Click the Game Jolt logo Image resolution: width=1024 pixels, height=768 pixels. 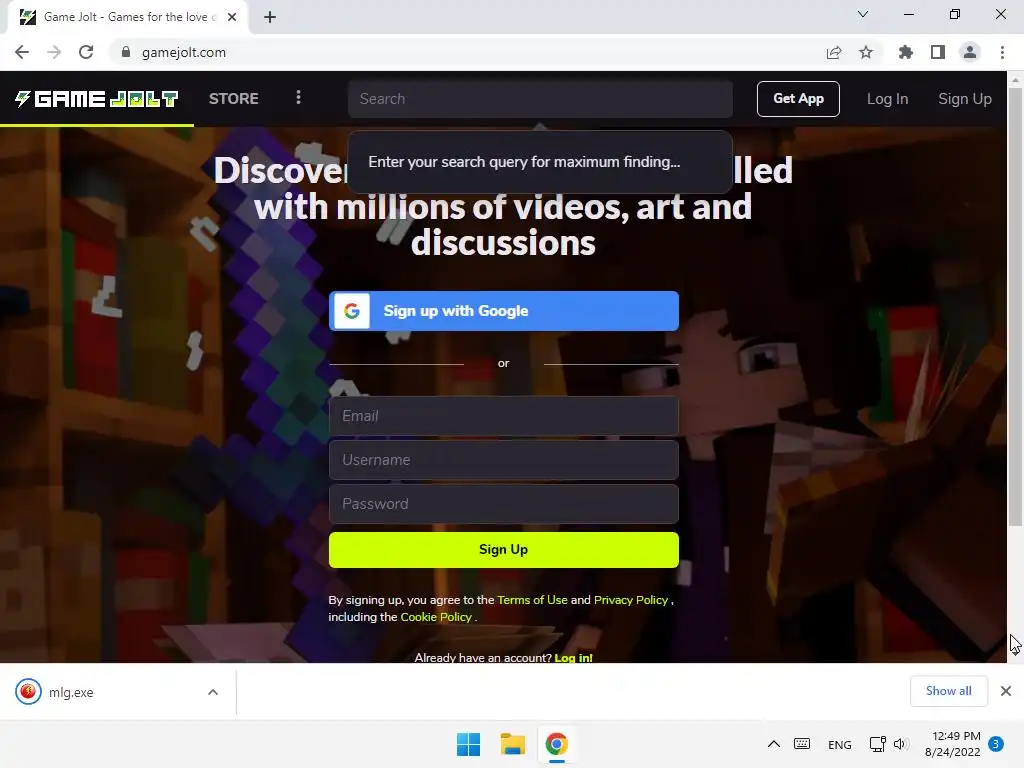tap(97, 99)
